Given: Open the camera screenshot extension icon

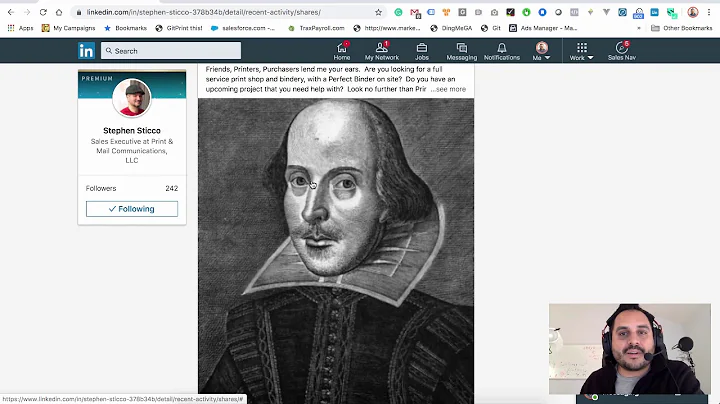Looking at the screenshot, I should [494, 12].
